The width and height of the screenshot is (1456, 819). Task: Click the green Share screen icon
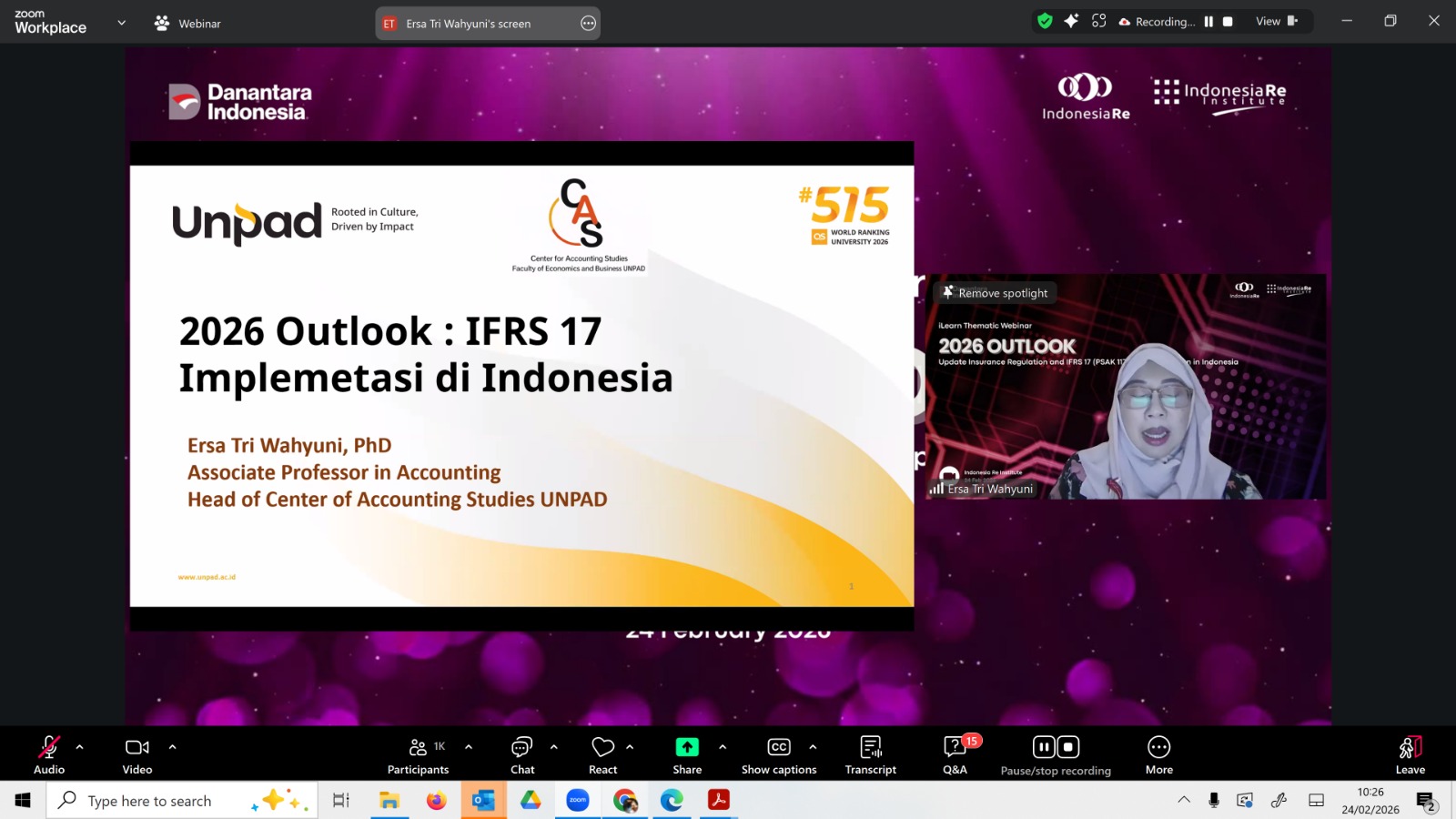[687, 747]
